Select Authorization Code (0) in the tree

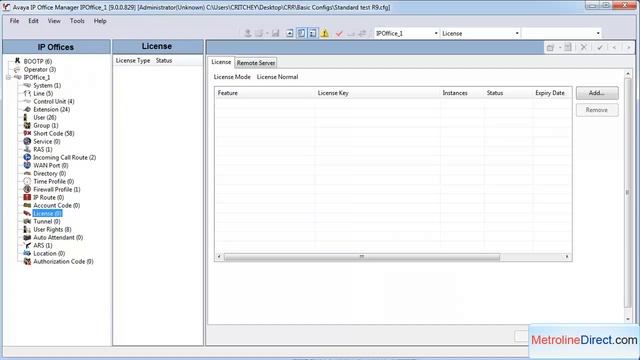point(63,261)
